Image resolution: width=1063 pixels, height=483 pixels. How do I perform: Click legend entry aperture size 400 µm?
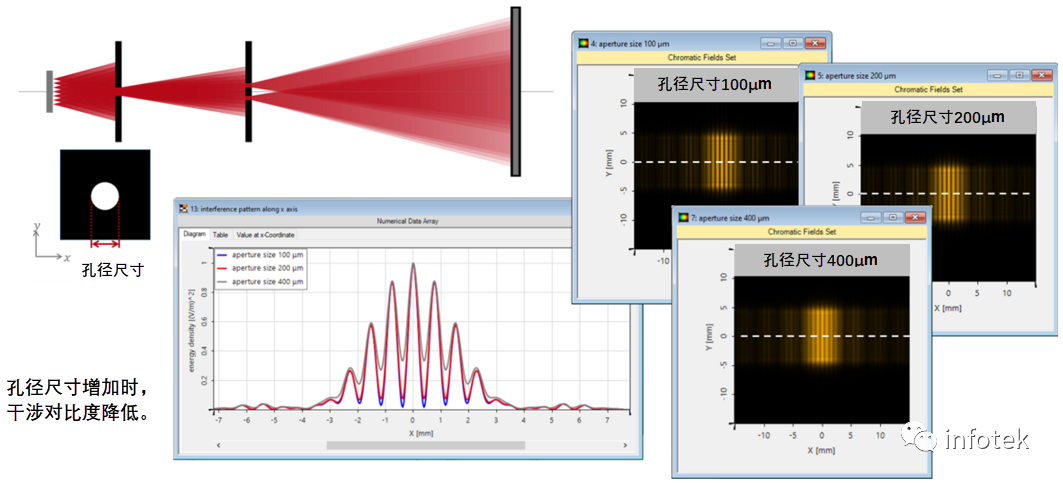pos(260,281)
